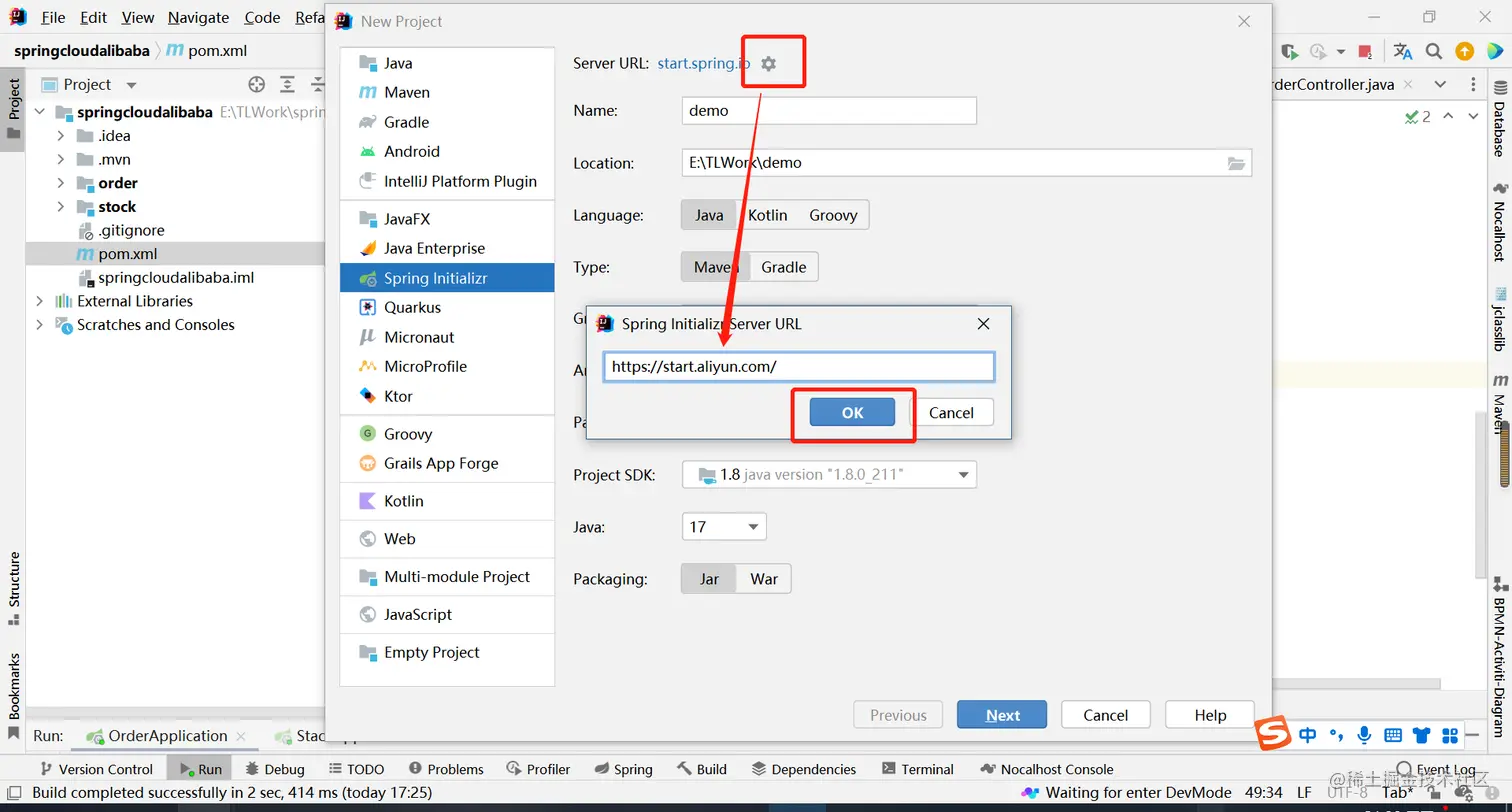The height and width of the screenshot is (812, 1512).
Task: Set Packaging to Jar
Action: (709, 579)
